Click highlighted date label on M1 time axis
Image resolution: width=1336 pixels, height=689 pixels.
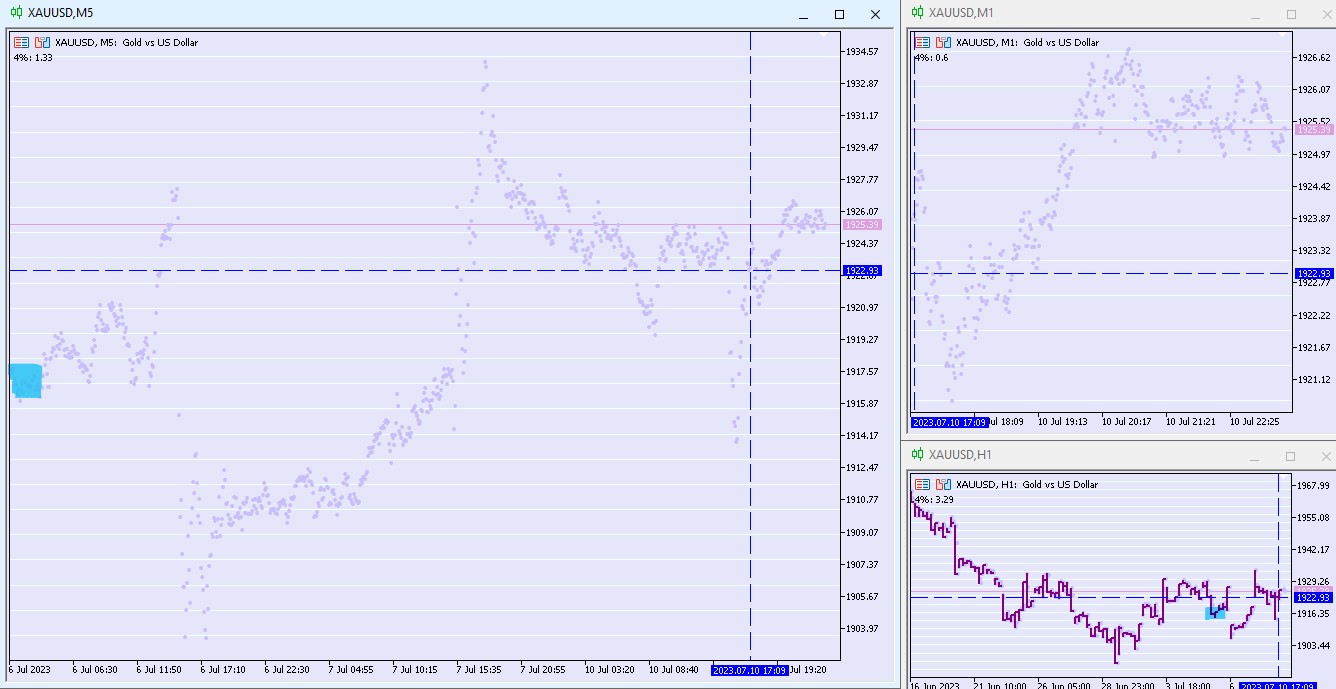(x=949, y=422)
